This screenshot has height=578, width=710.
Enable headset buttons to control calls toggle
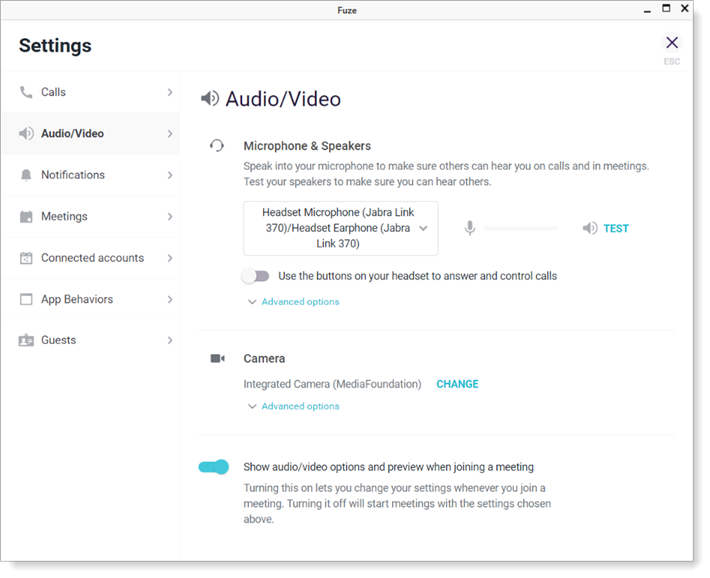[x=256, y=276]
